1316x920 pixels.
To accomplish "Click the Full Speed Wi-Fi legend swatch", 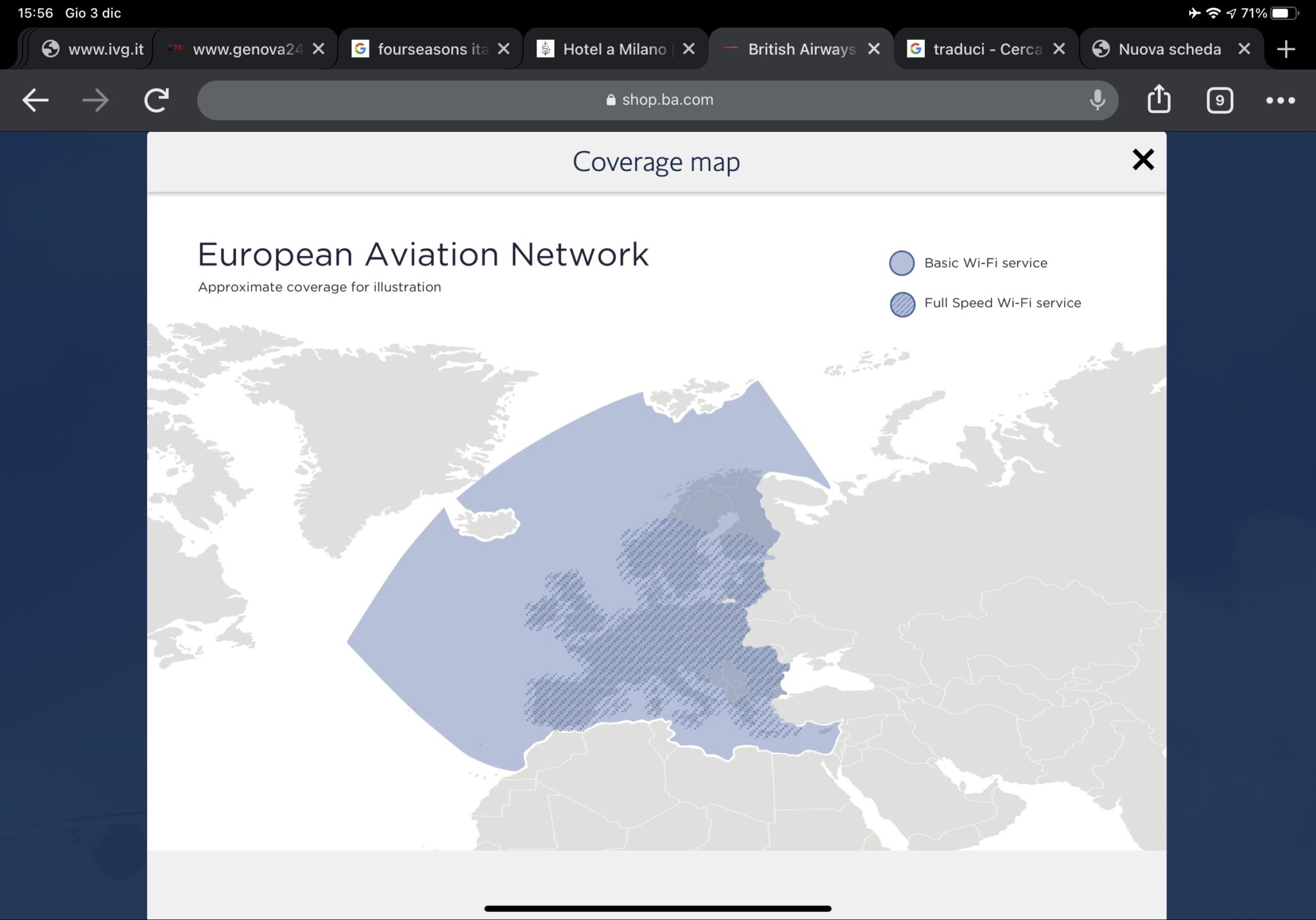I will [902, 304].
